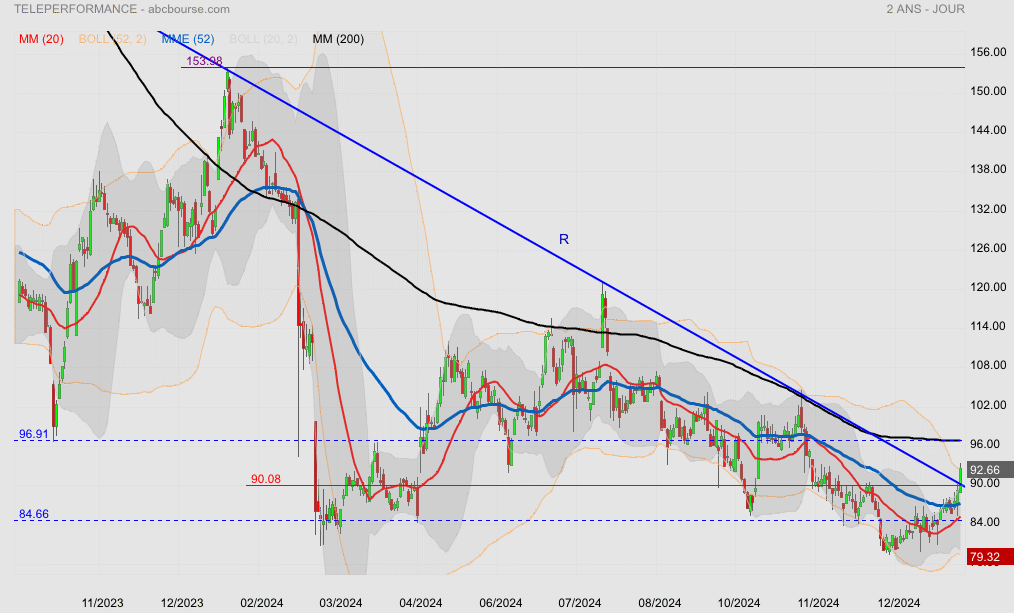
Task: Click the 84.66 dashed level label
Action: pos(34,514)
